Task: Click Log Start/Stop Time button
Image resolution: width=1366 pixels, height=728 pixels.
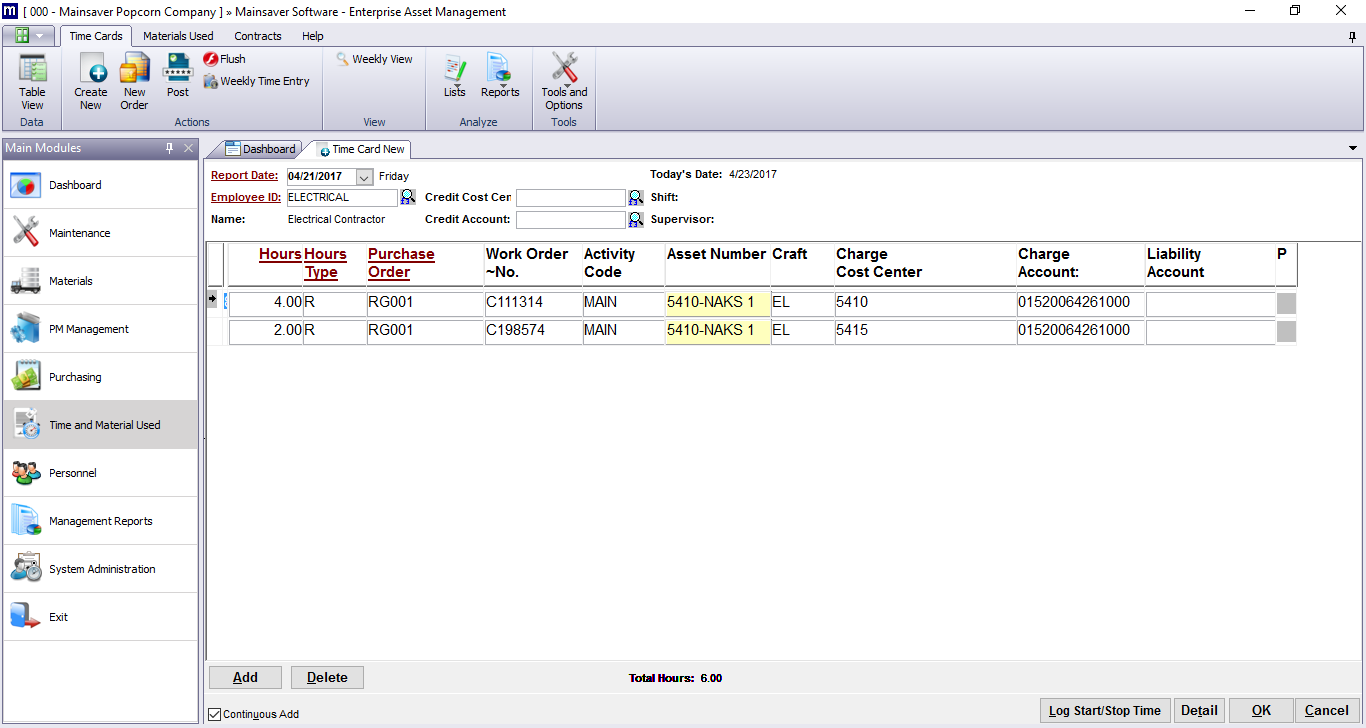Action: point(1104,710)
